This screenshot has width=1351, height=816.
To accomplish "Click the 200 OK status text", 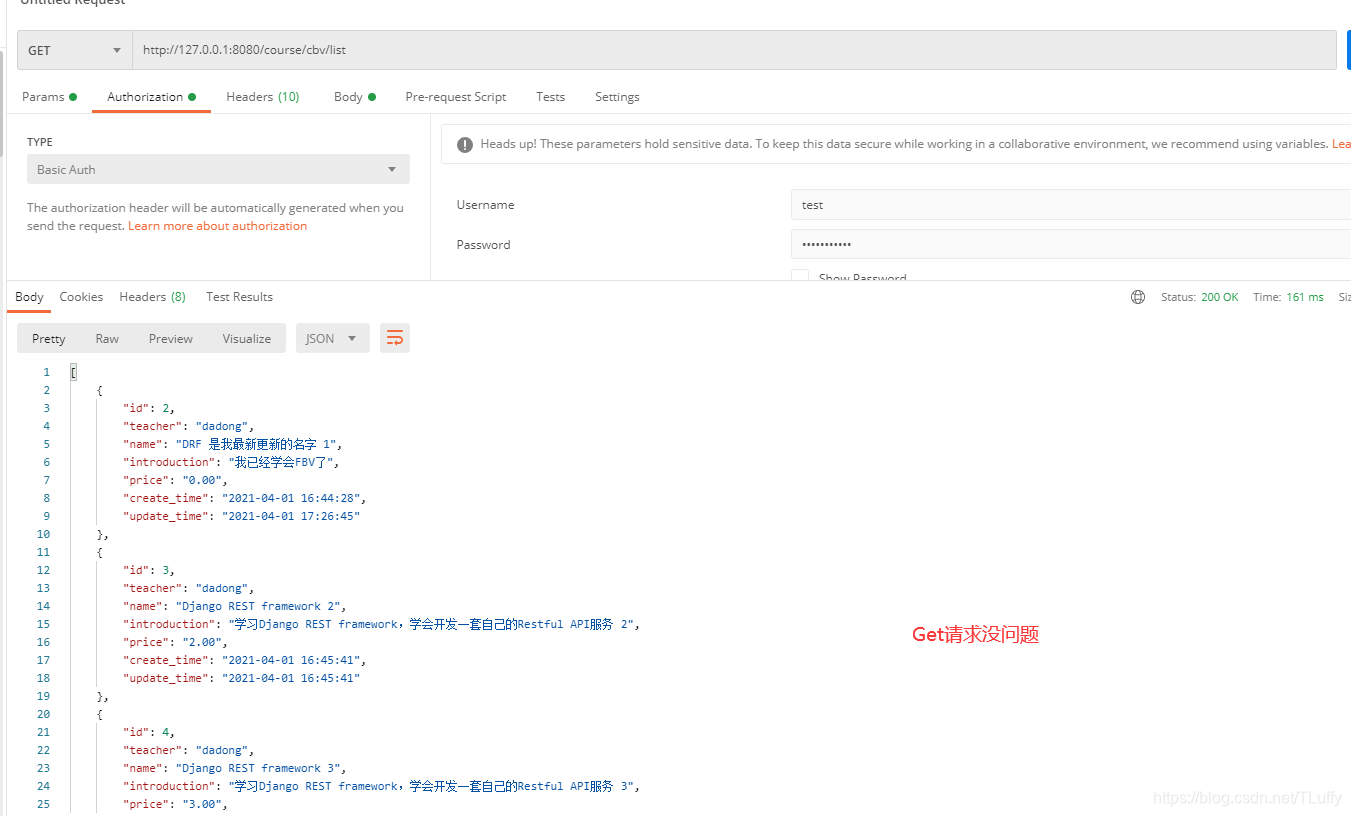I will 1220,297.
